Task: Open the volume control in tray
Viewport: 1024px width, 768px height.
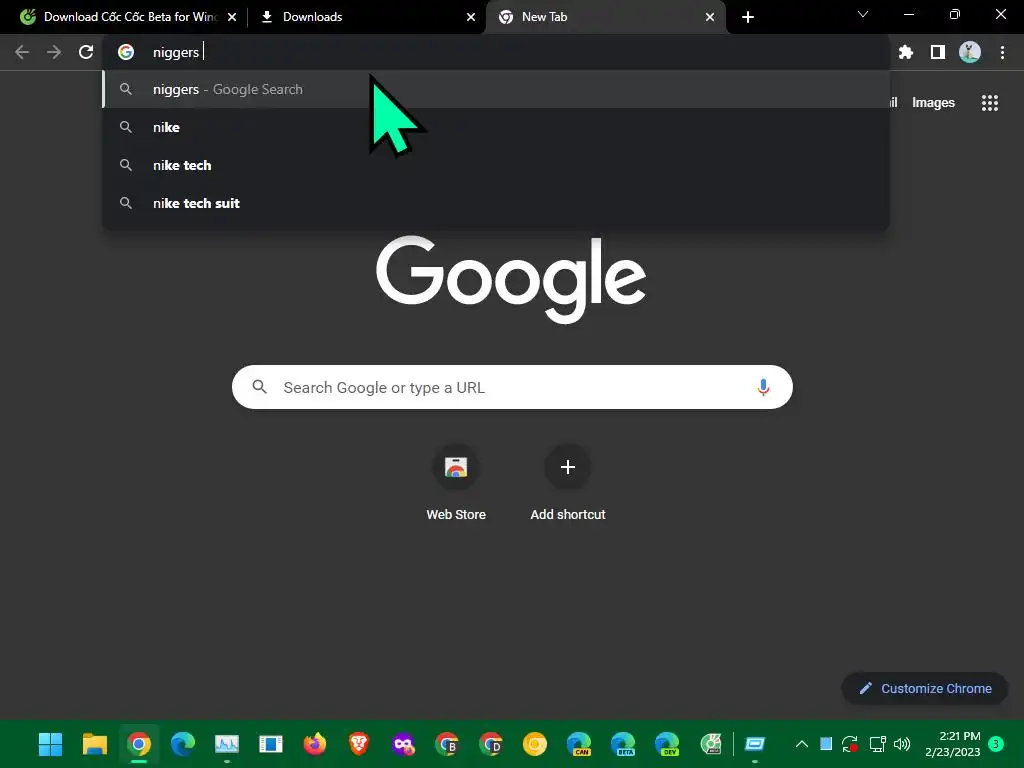Action: point(902,744)
